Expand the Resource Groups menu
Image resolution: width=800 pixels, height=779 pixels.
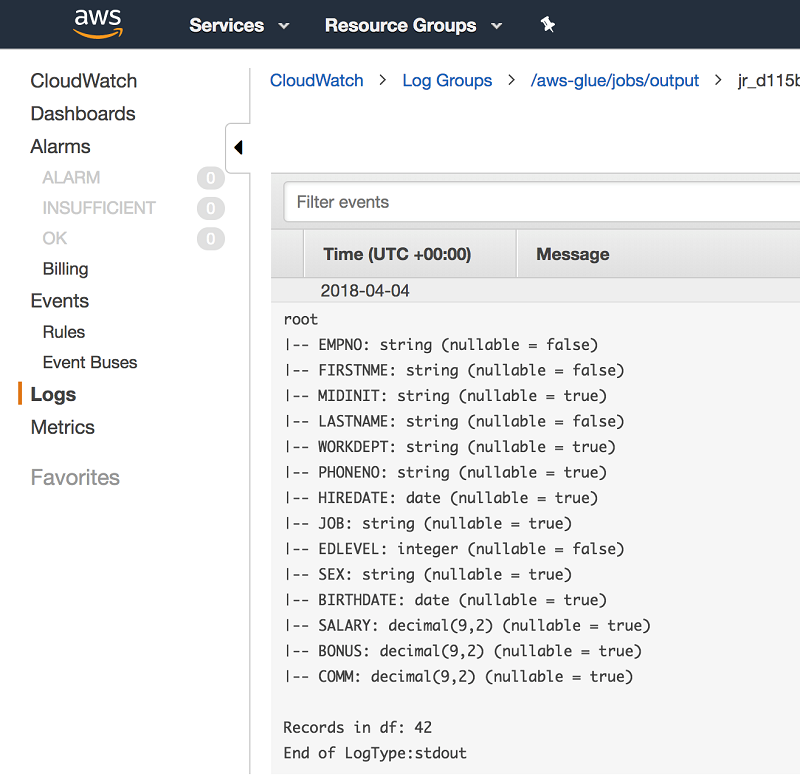(413, 26)
